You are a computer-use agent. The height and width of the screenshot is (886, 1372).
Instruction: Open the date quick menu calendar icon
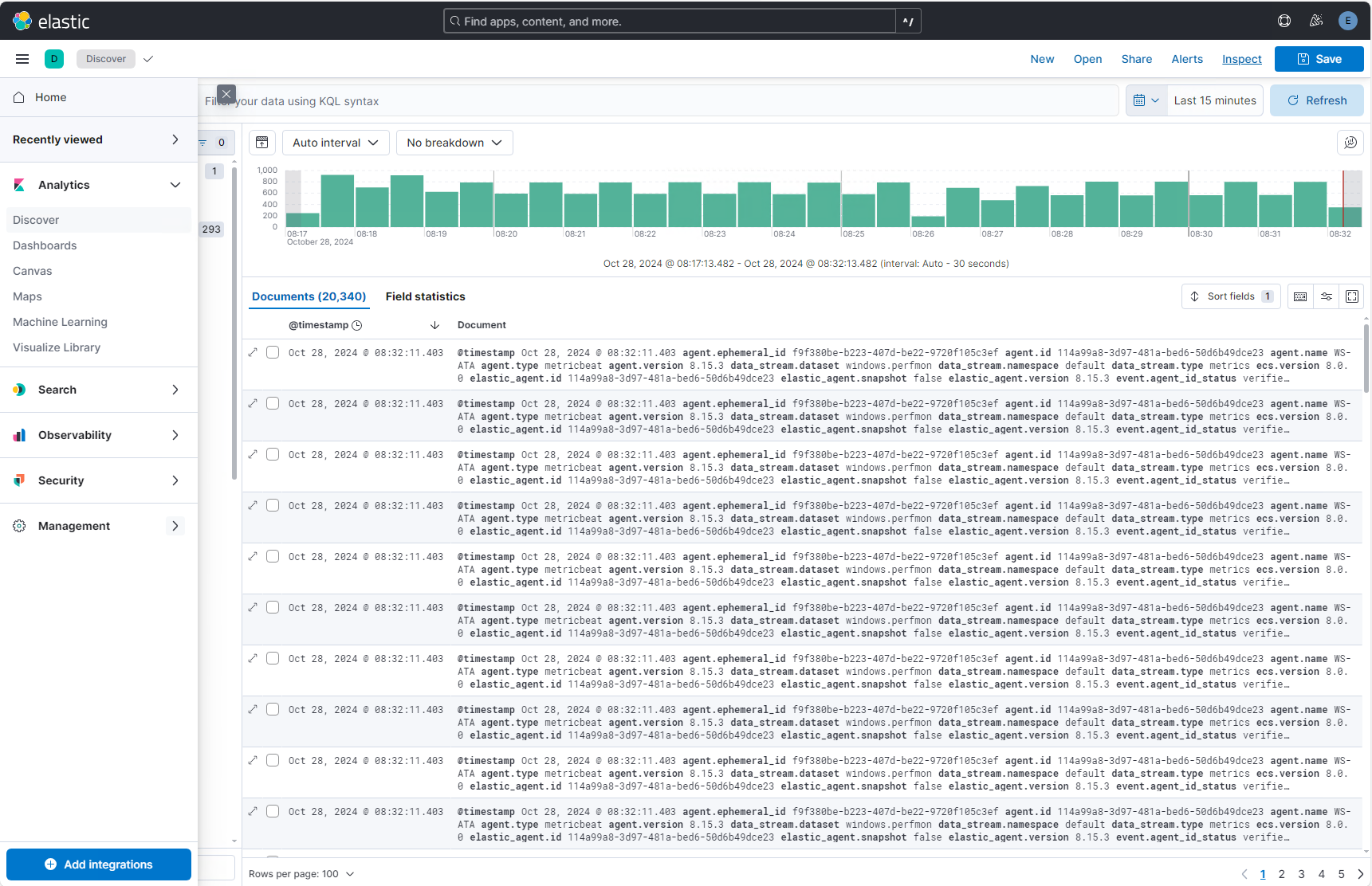tap(1146, 100)
